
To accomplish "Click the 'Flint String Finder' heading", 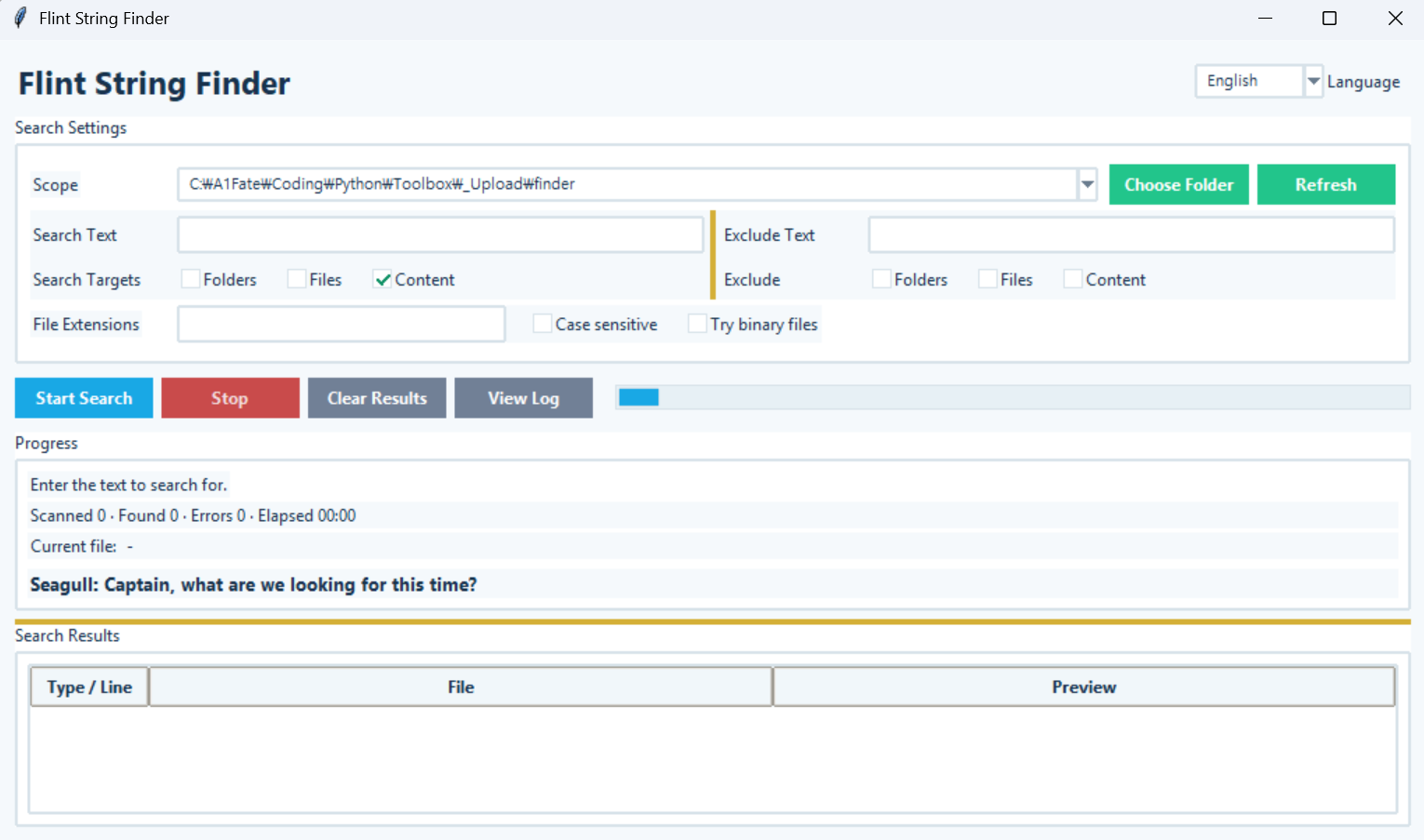I will click(x=154, y=84).
